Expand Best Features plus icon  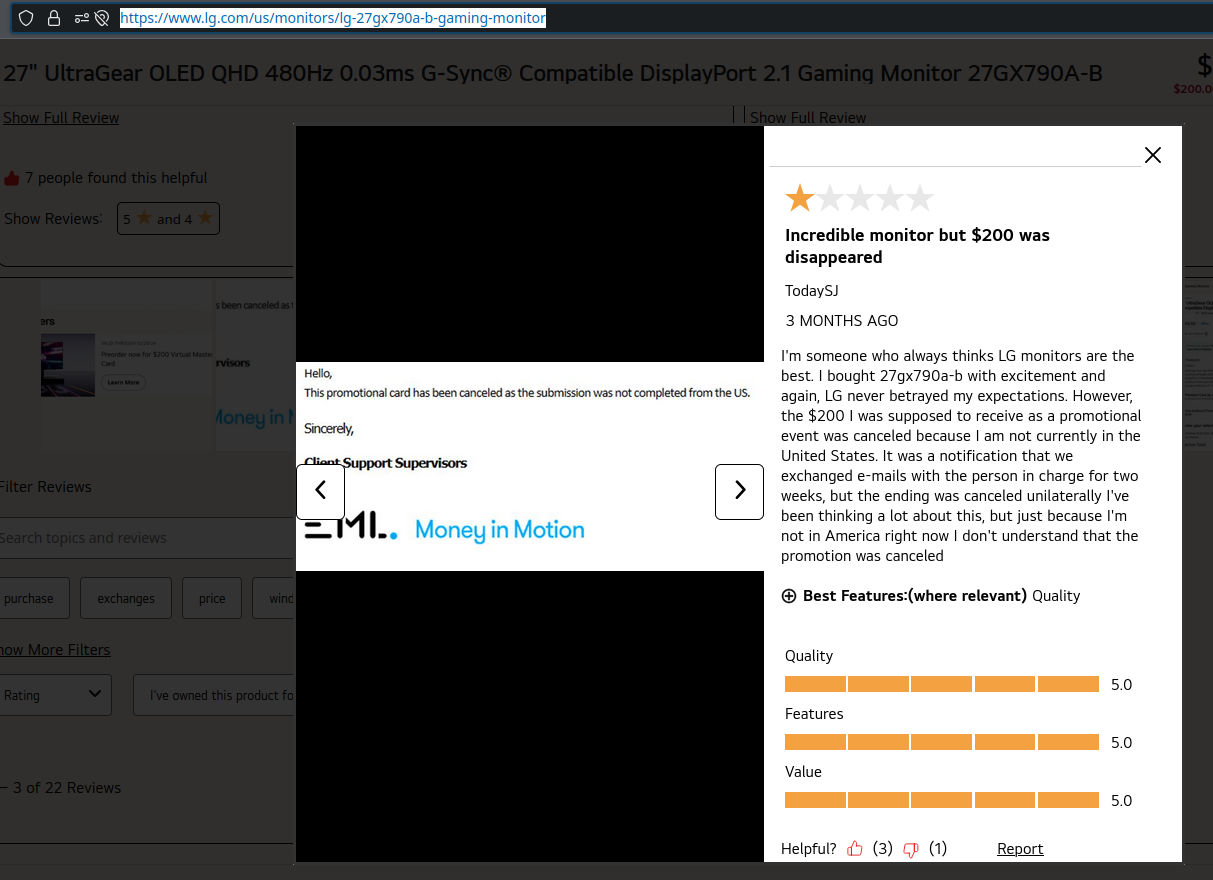pyautogui.click(x=789, y=596)
